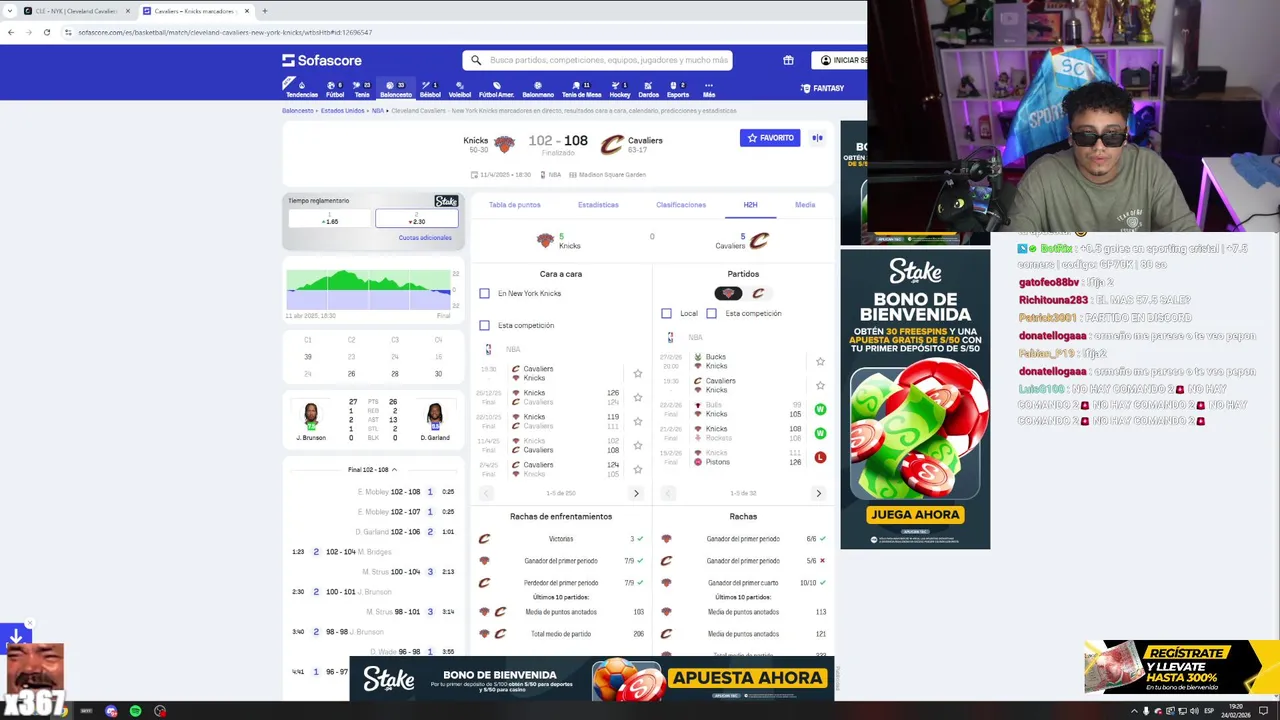This screenshot has height=720, width=1280.
Task: Click 'Madison Square Garden' venue text
Action: (612, 175)
